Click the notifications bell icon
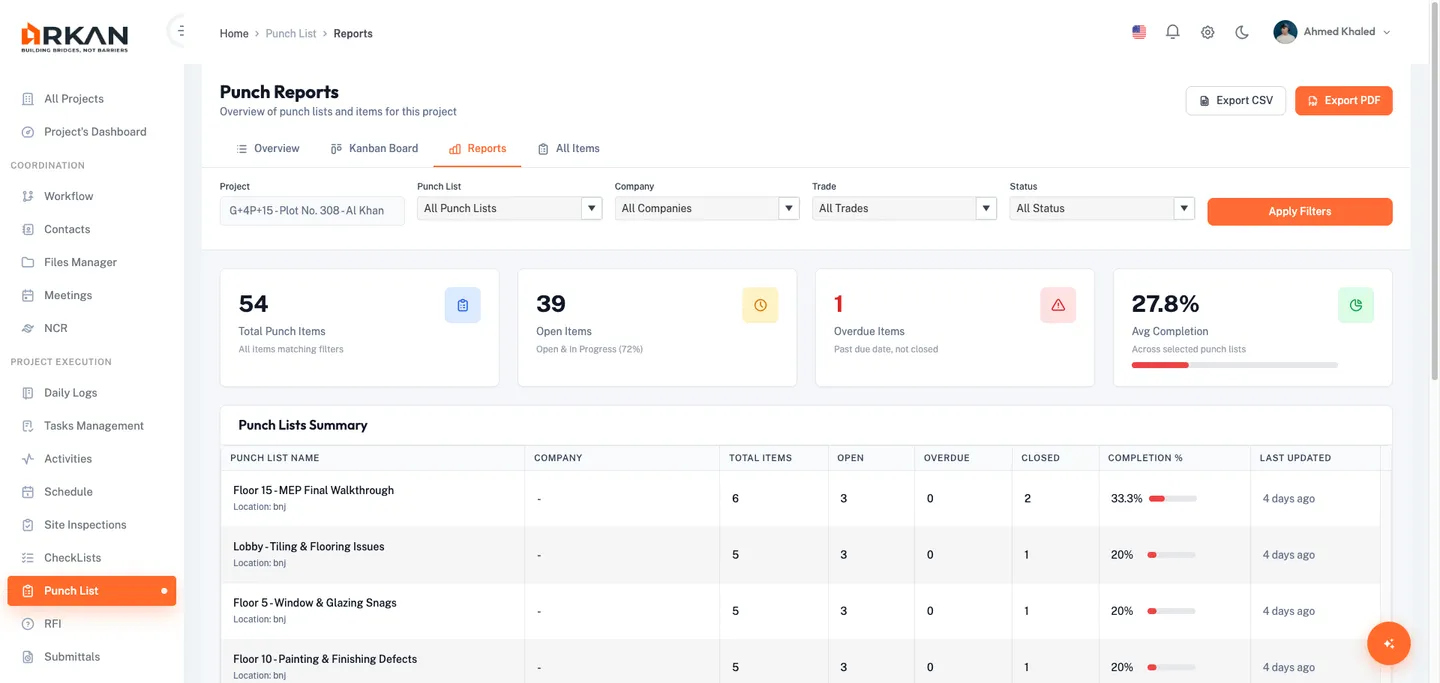 tap(1173, 32)
